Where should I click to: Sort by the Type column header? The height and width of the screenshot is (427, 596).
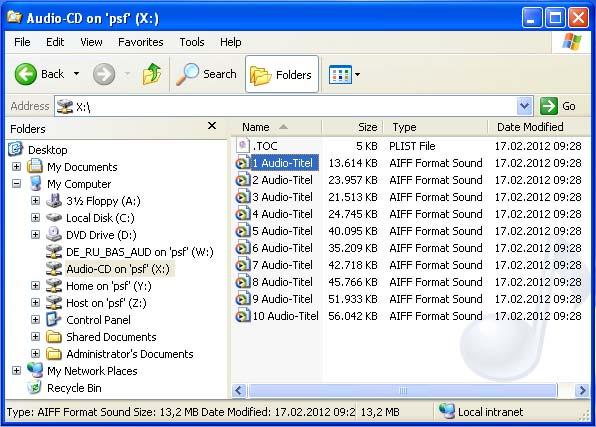point(436,127)
